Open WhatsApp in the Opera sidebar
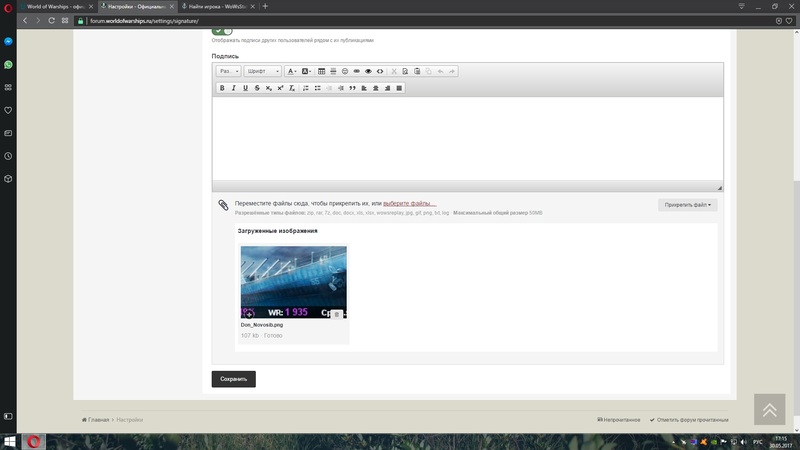This screenshot has height=450, width=800. click(x=8, y=64)
